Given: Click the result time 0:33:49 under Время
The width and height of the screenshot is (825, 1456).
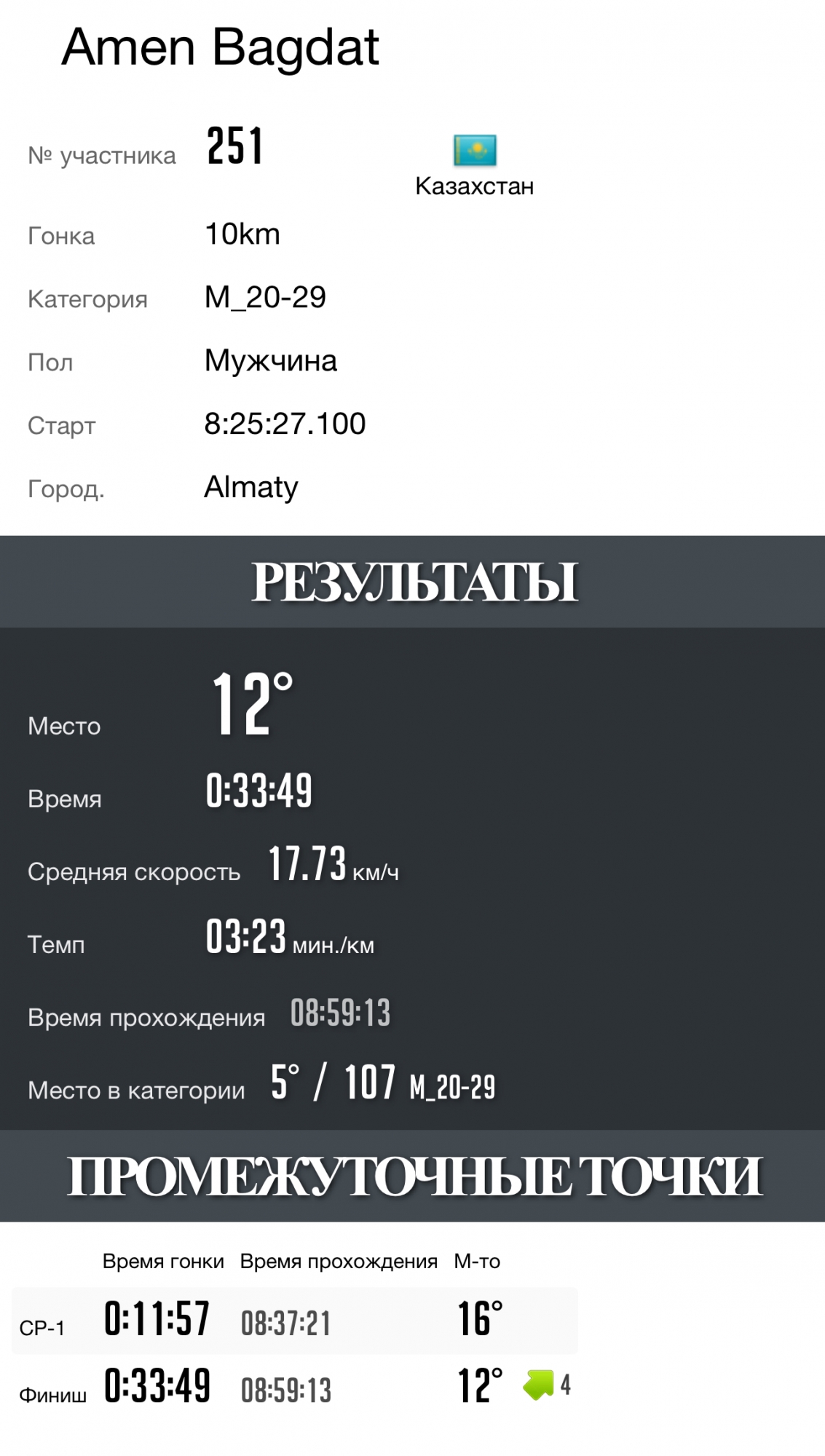Looking at the screenshot, I should 258,791.
